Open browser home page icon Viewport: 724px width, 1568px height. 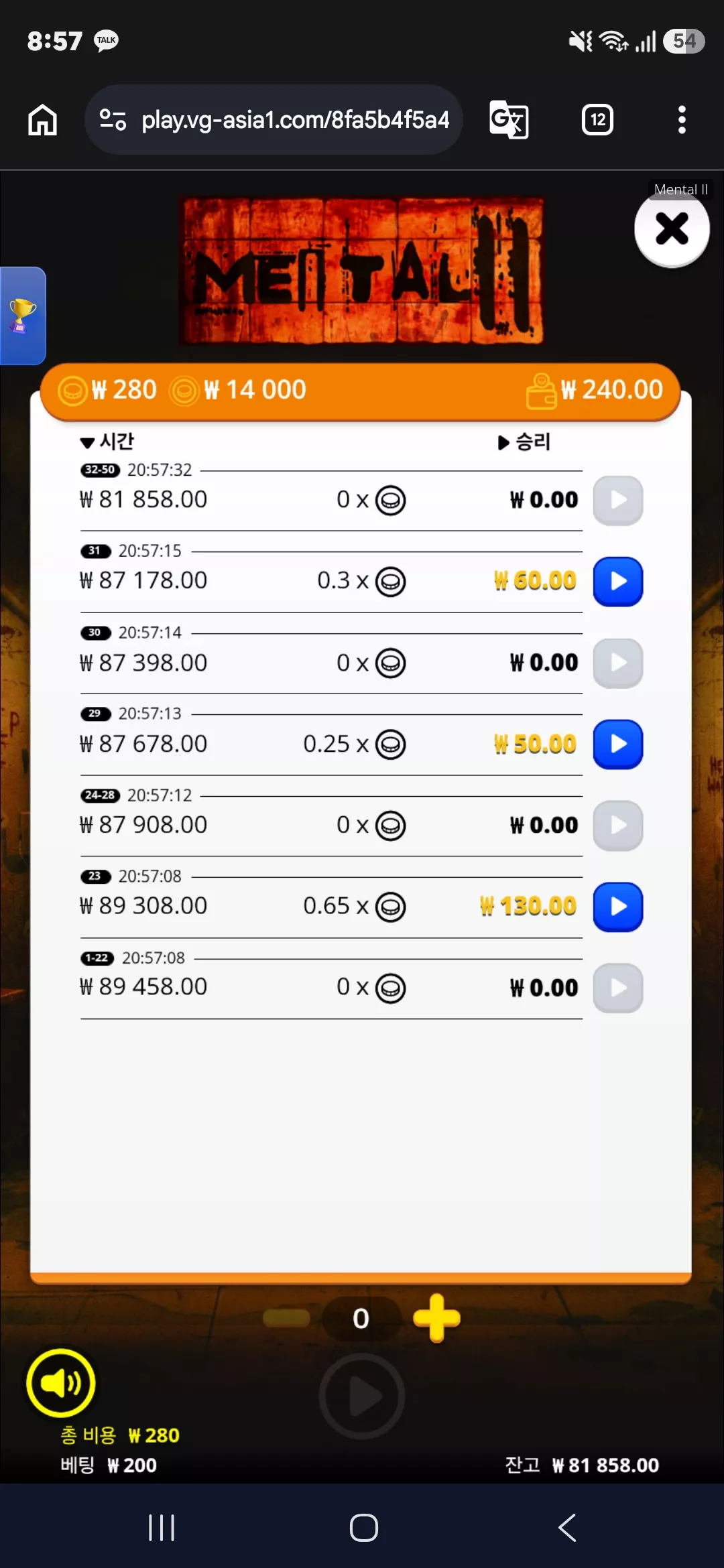(x=42, y=120)
